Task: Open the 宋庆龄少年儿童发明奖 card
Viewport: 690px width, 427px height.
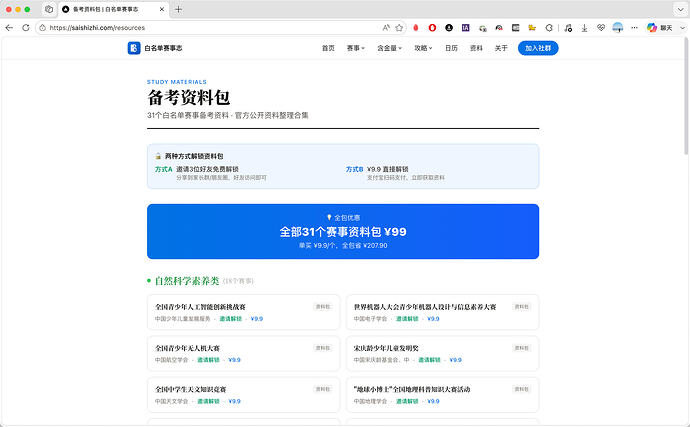Action: tap(442, 353)
